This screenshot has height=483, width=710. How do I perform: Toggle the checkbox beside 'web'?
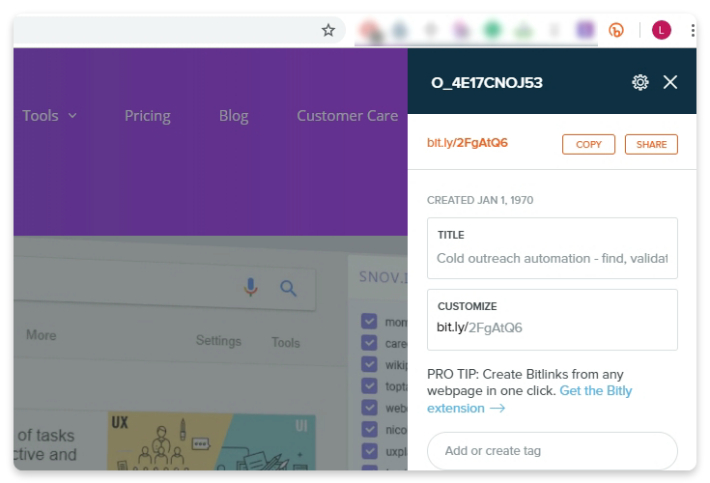click(x=369, y=407)
